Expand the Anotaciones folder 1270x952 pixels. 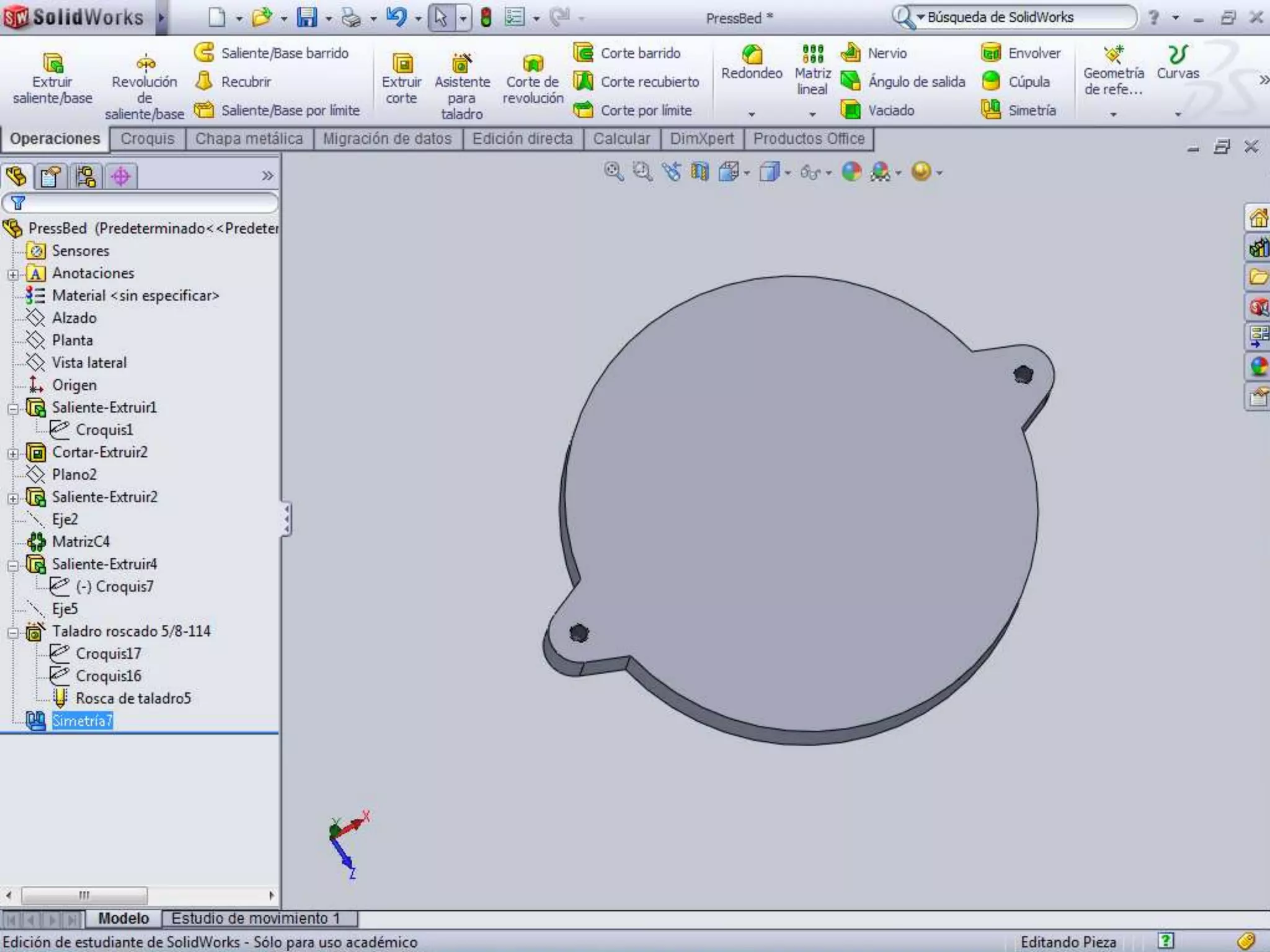pyautogui.click(x=12, y=274)
